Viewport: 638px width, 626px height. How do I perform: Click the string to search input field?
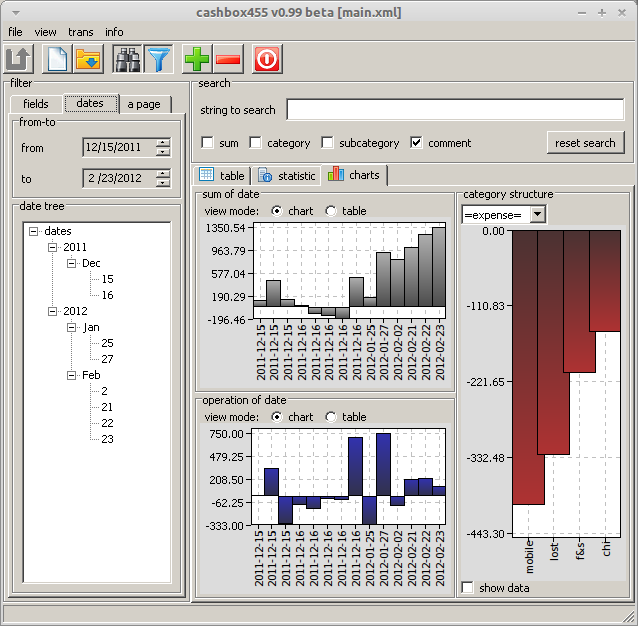[x=454, y=110]
